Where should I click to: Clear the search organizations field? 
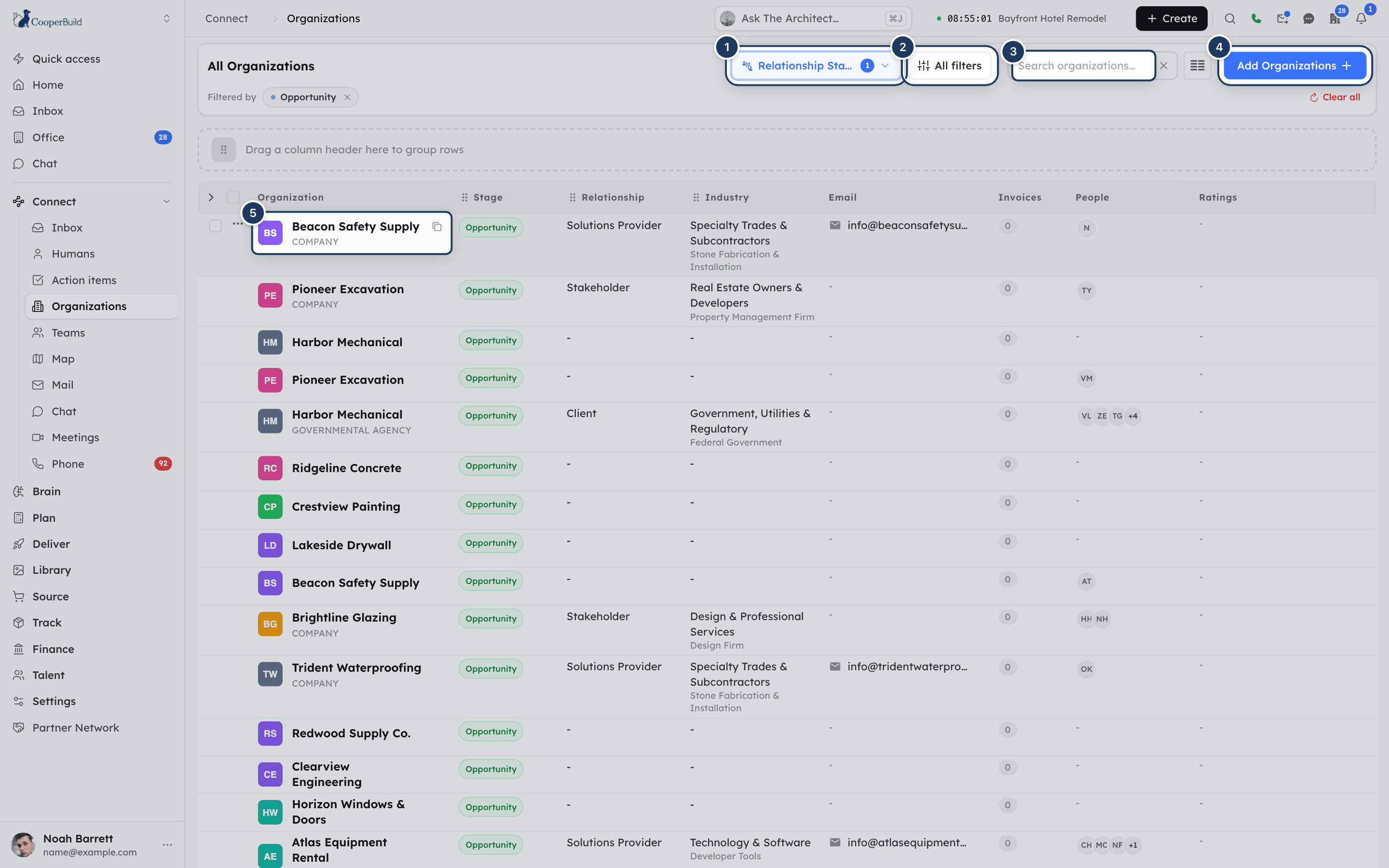[1163, 66]
